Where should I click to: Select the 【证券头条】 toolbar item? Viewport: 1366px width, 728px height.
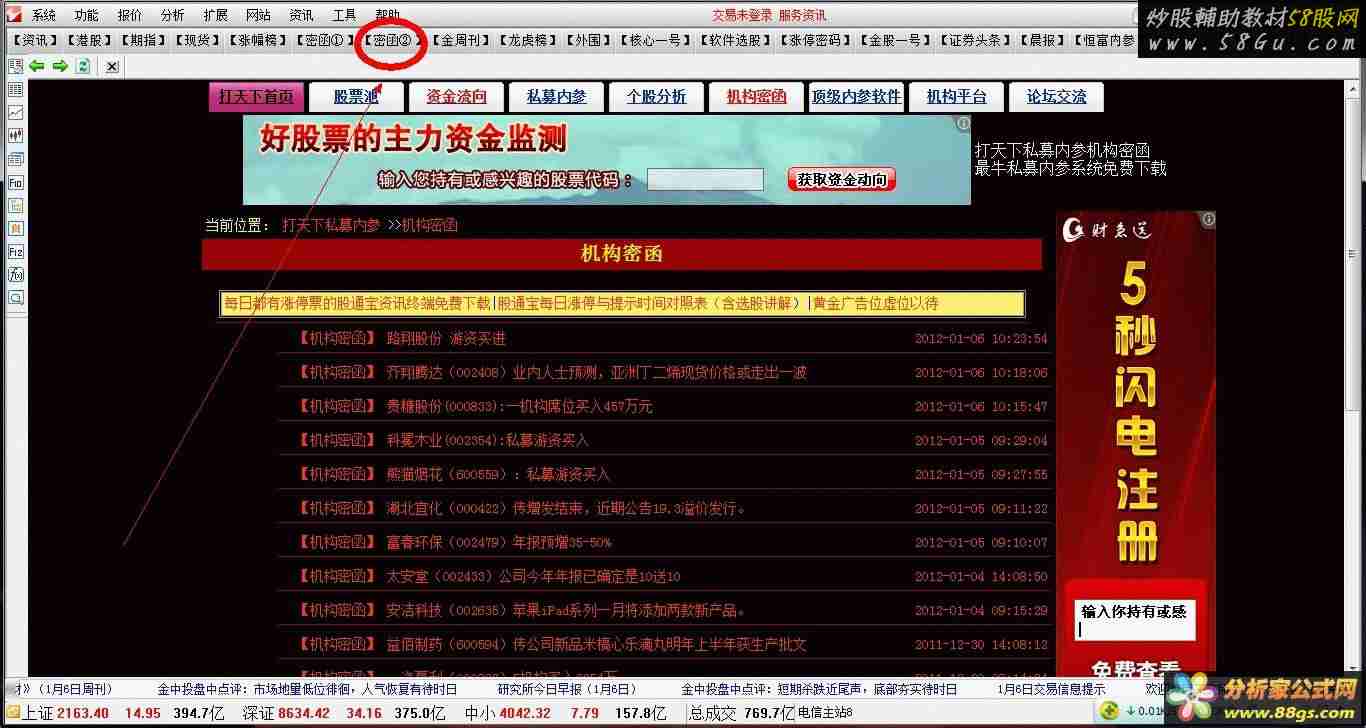tap(976, 40)
